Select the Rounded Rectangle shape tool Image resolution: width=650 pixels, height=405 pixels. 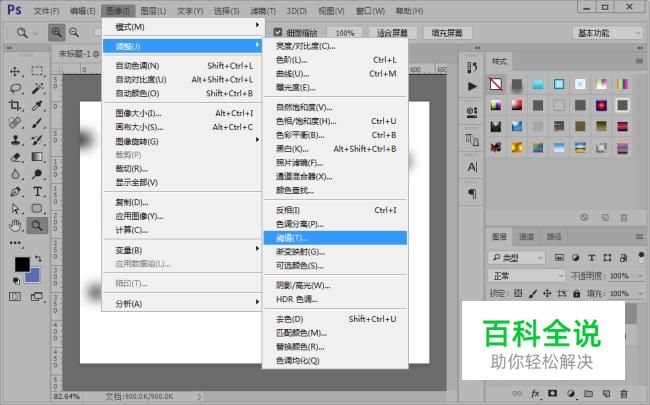click(37, 209)
